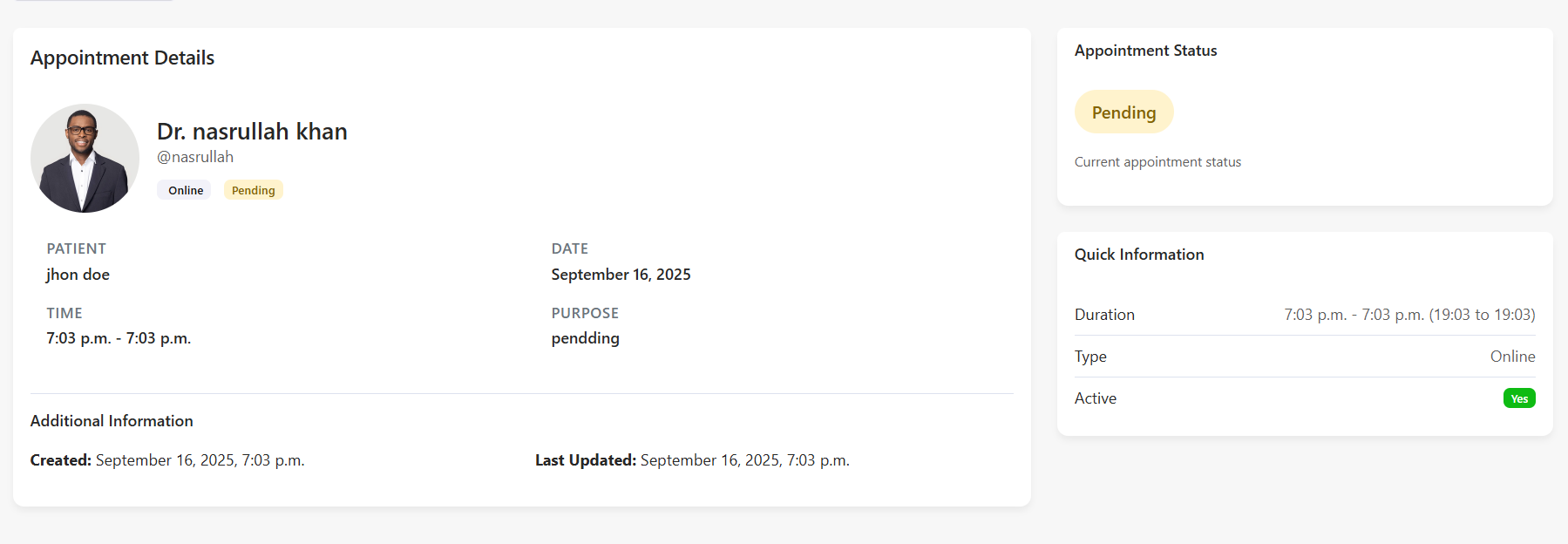
Task: Click the date September 16, 2025 value
Action: point(621,275)
